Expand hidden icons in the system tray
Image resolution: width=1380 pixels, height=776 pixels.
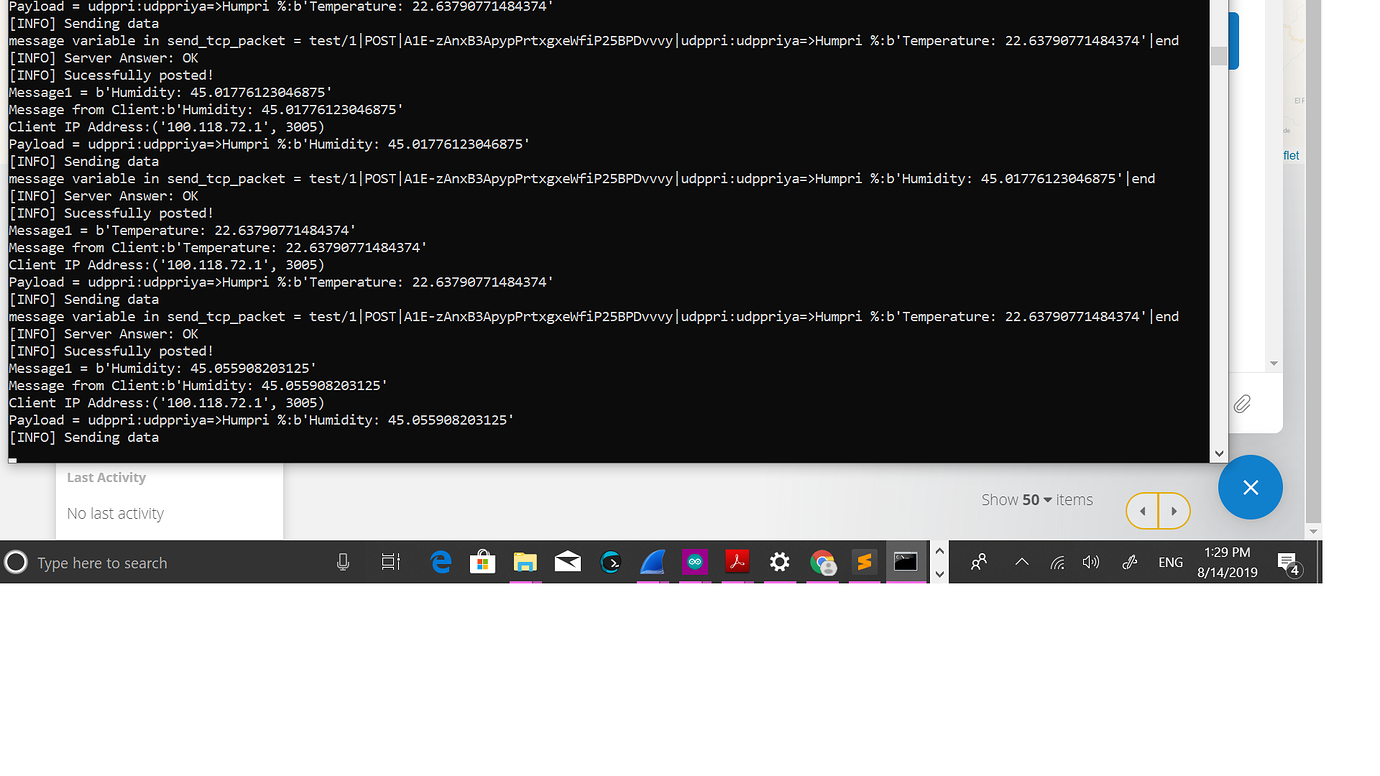(x=1021, y=561)
